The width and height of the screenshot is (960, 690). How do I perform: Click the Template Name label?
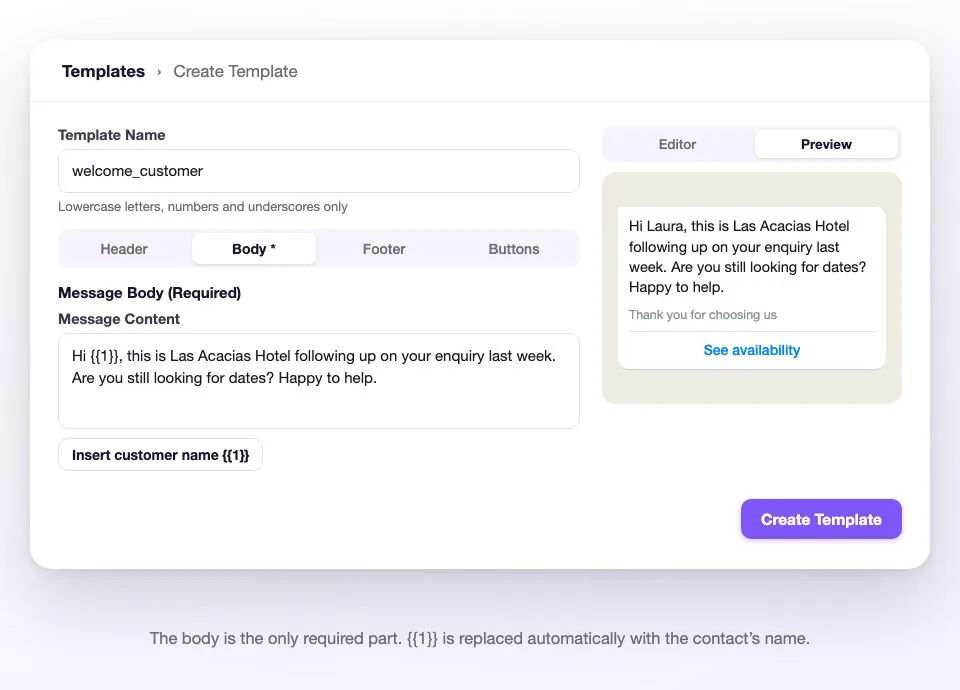click(x=111, y=135)
